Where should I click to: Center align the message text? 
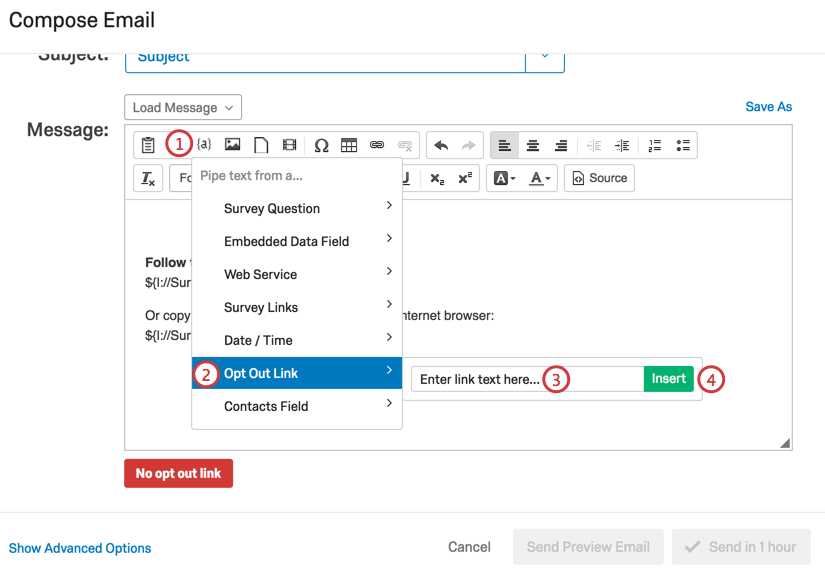(x=533, y=145)
